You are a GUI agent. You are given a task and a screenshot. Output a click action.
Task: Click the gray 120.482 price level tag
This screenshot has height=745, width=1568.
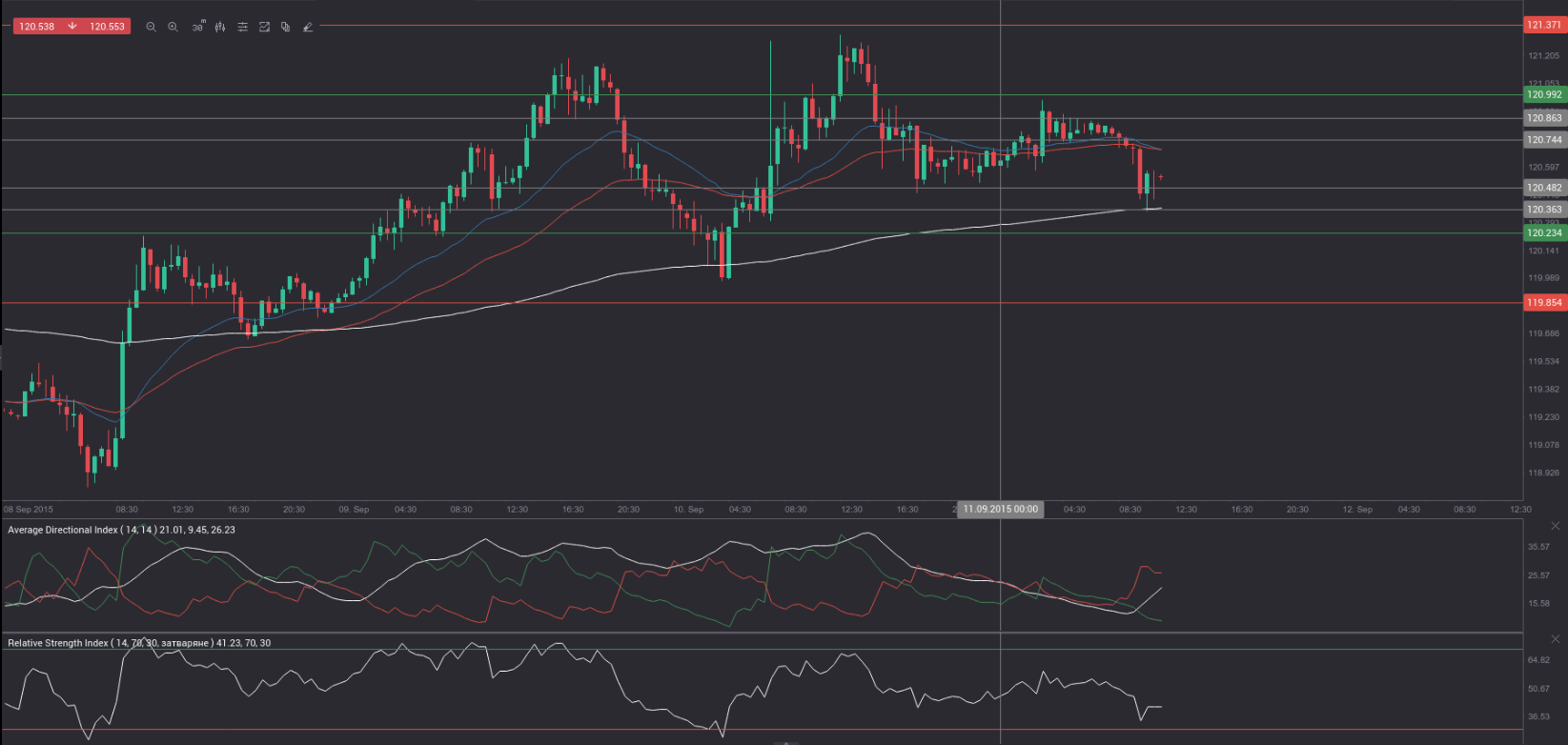1543,188
